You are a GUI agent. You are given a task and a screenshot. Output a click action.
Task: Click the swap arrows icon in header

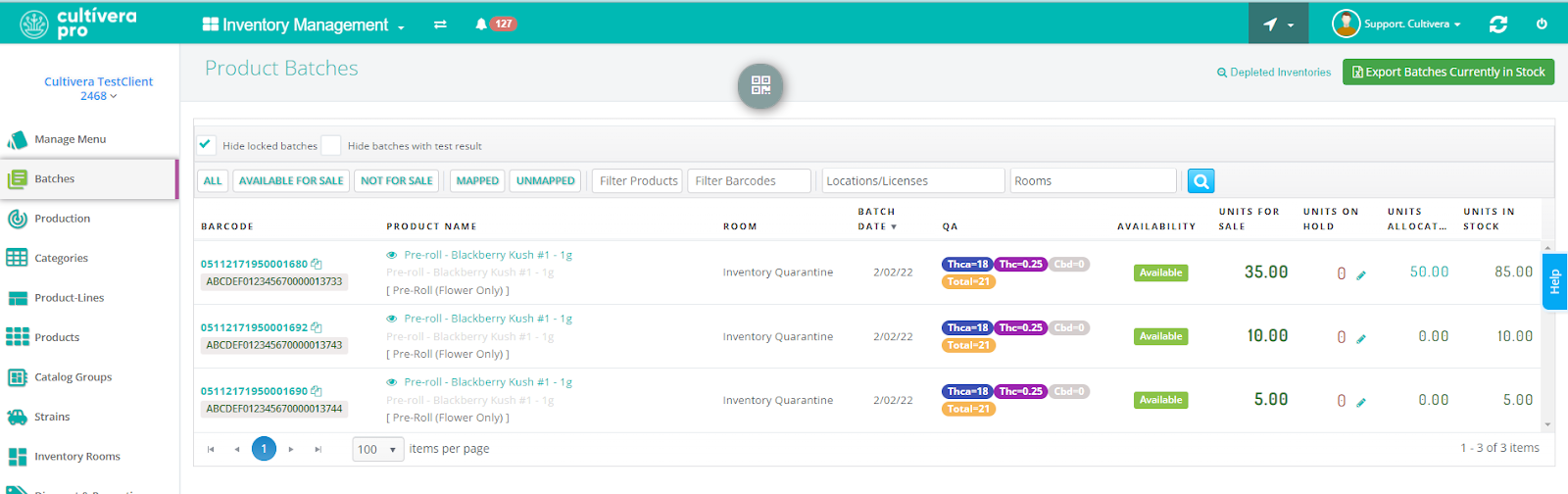click(440, 25)
